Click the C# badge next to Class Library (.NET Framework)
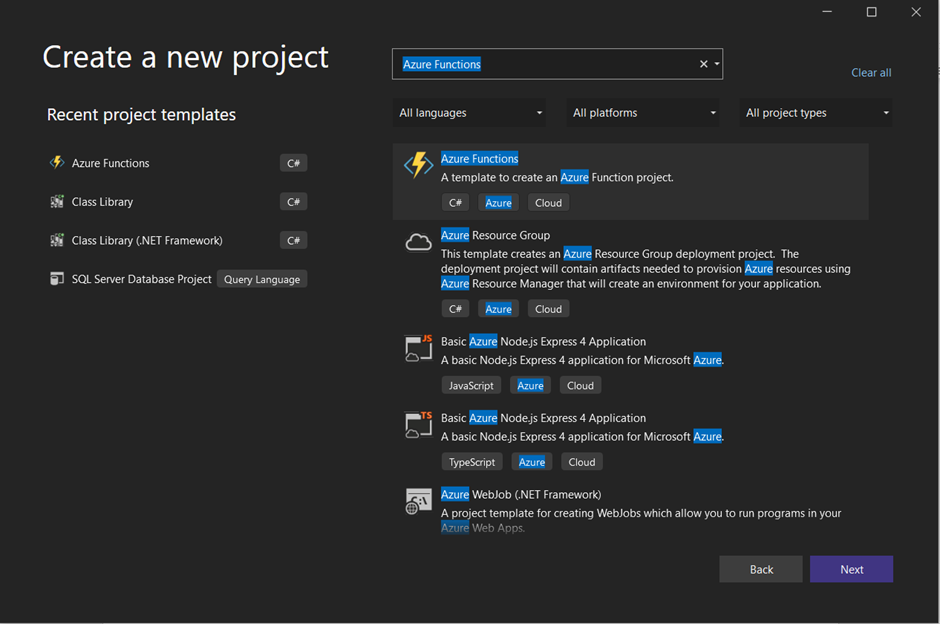The image size is (940, 624). coord(293,240)
